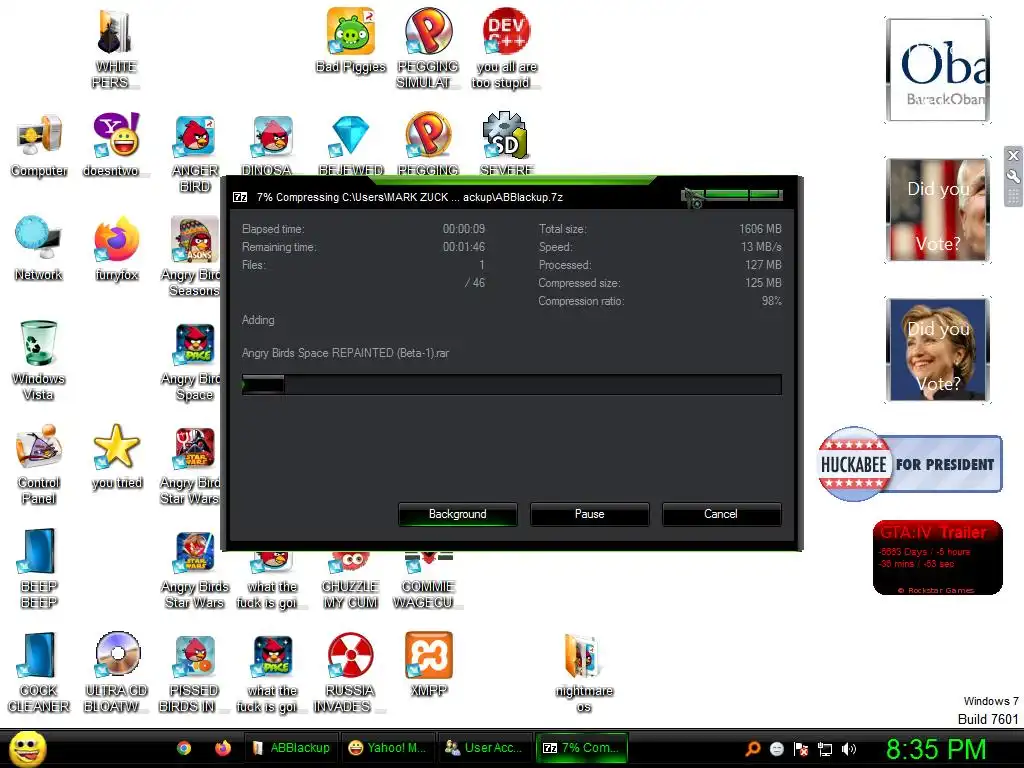Image resolution: width=1024 pixels, height=768 pixels.
Task: Click the flag Action Center tray icon
Action: (x=801, y=749)
